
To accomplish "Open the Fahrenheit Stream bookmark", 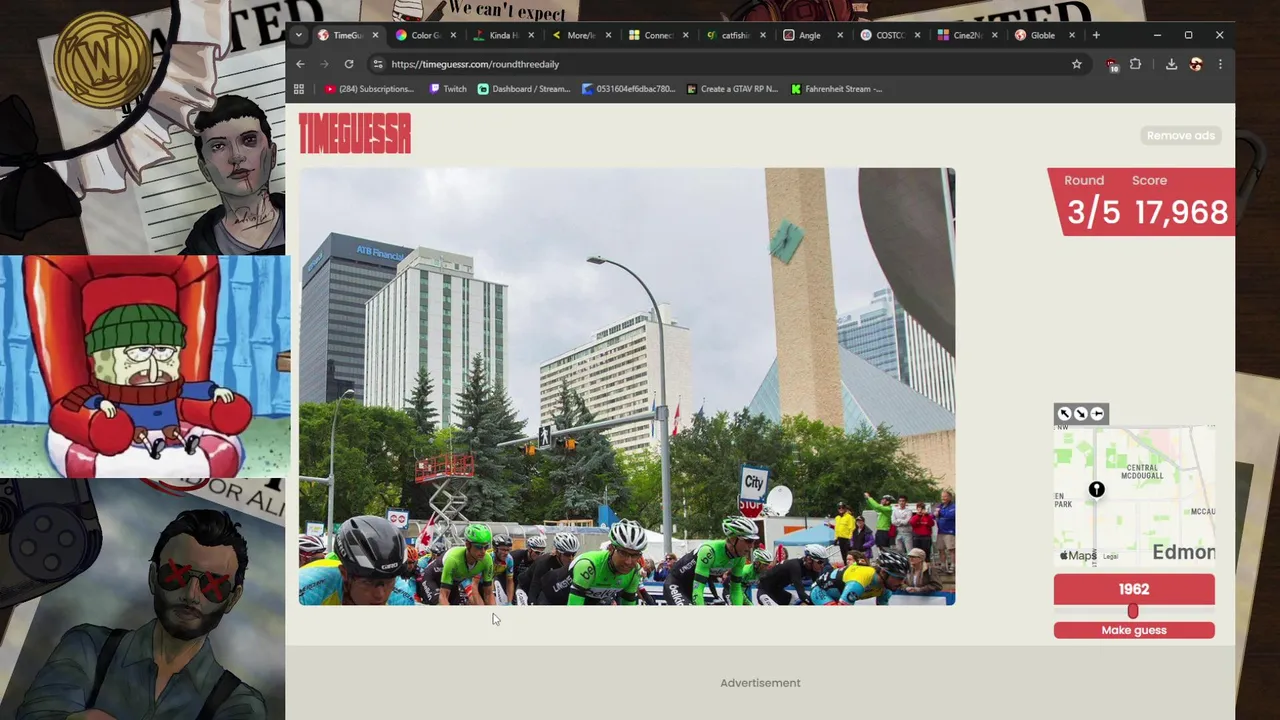I will coord(837,89).
